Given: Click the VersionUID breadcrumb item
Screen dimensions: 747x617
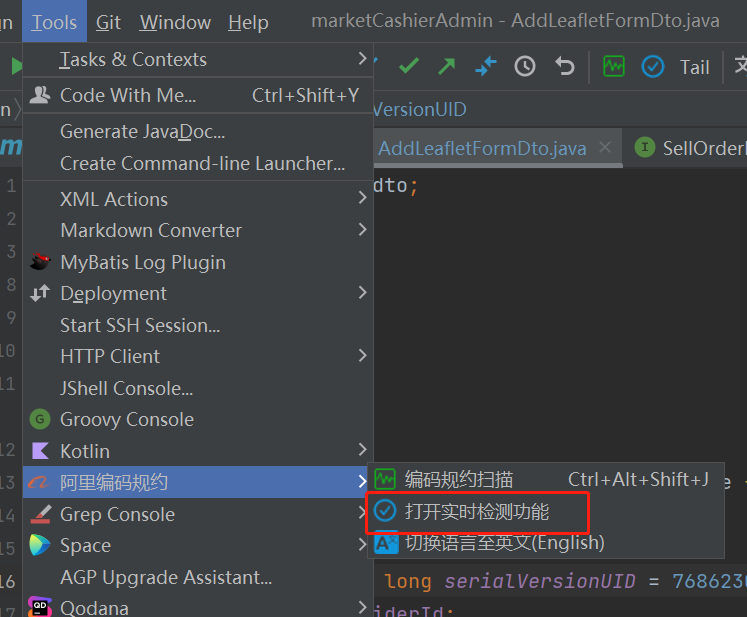Looking at the screenshot, I should tap(420, 110).
